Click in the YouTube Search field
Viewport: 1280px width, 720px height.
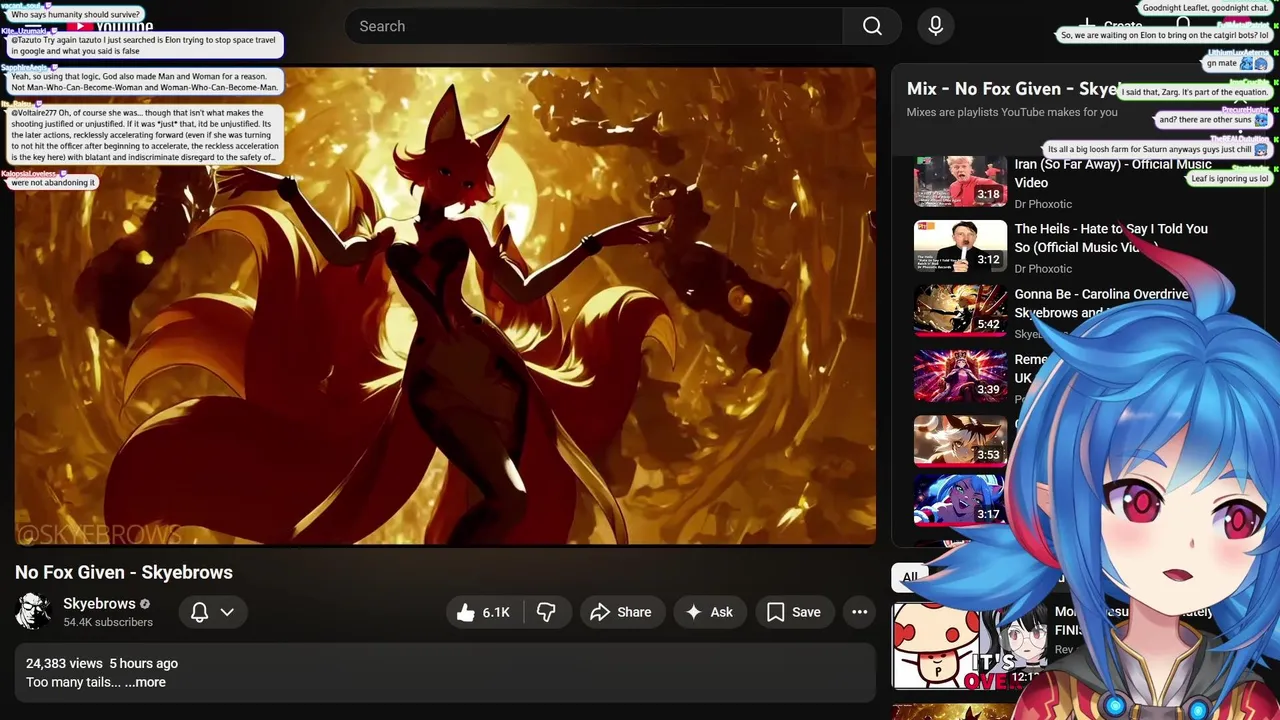594,26
